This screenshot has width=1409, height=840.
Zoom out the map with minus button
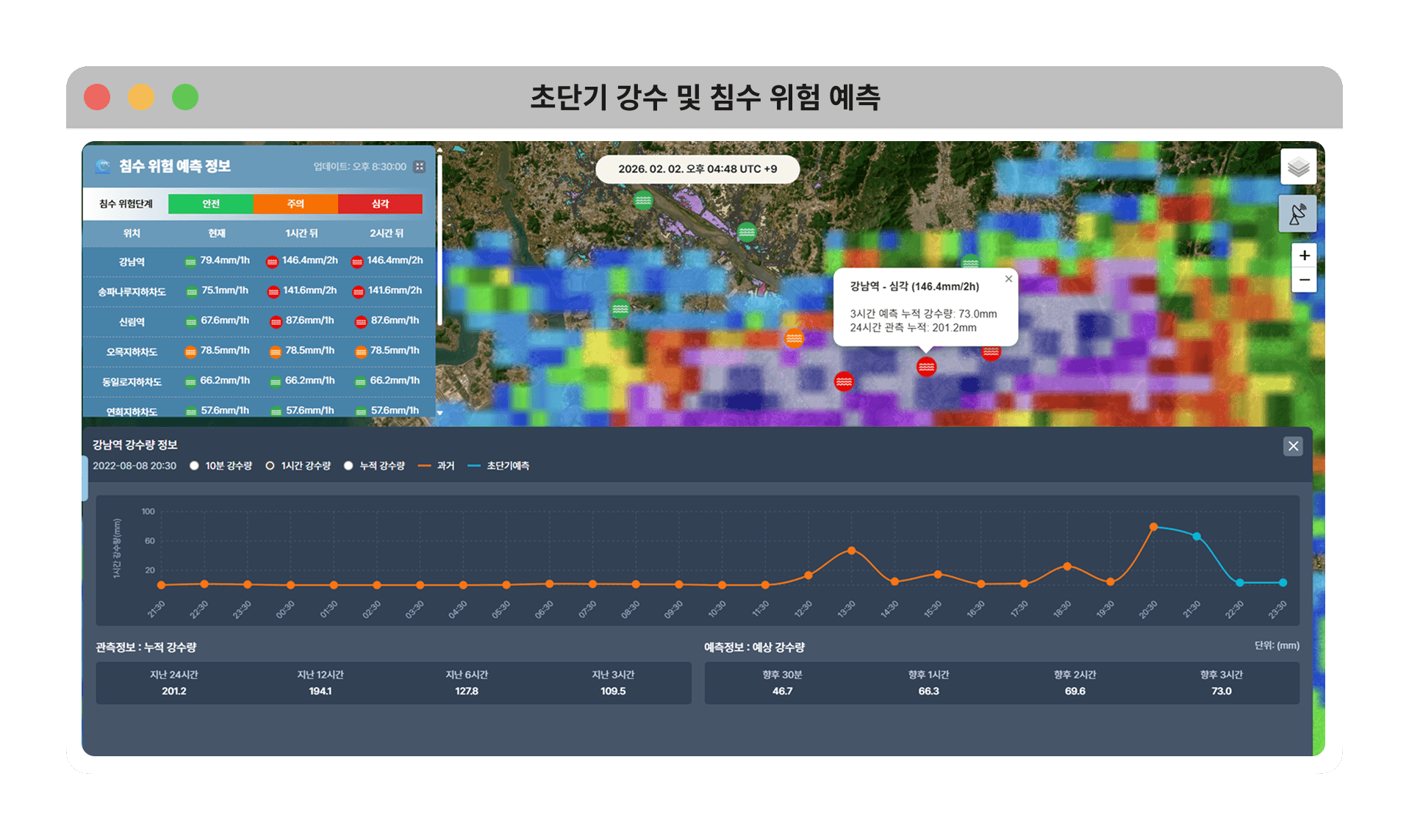click(x=1304, y=280)
